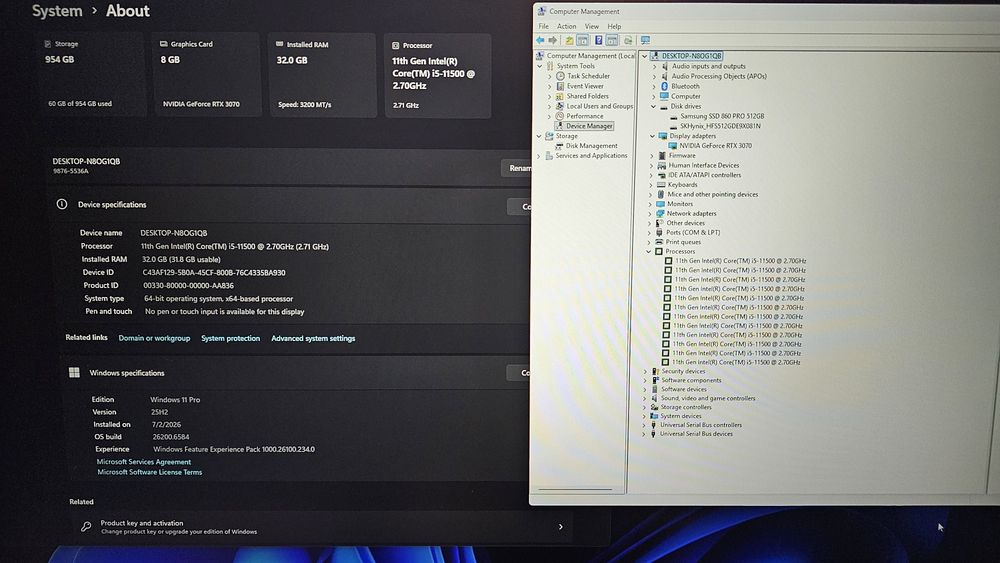This screenshot has width=1000, height=563.
Task: Click the Sound, video and game controllers icon
Action: (x=654, y=398)
